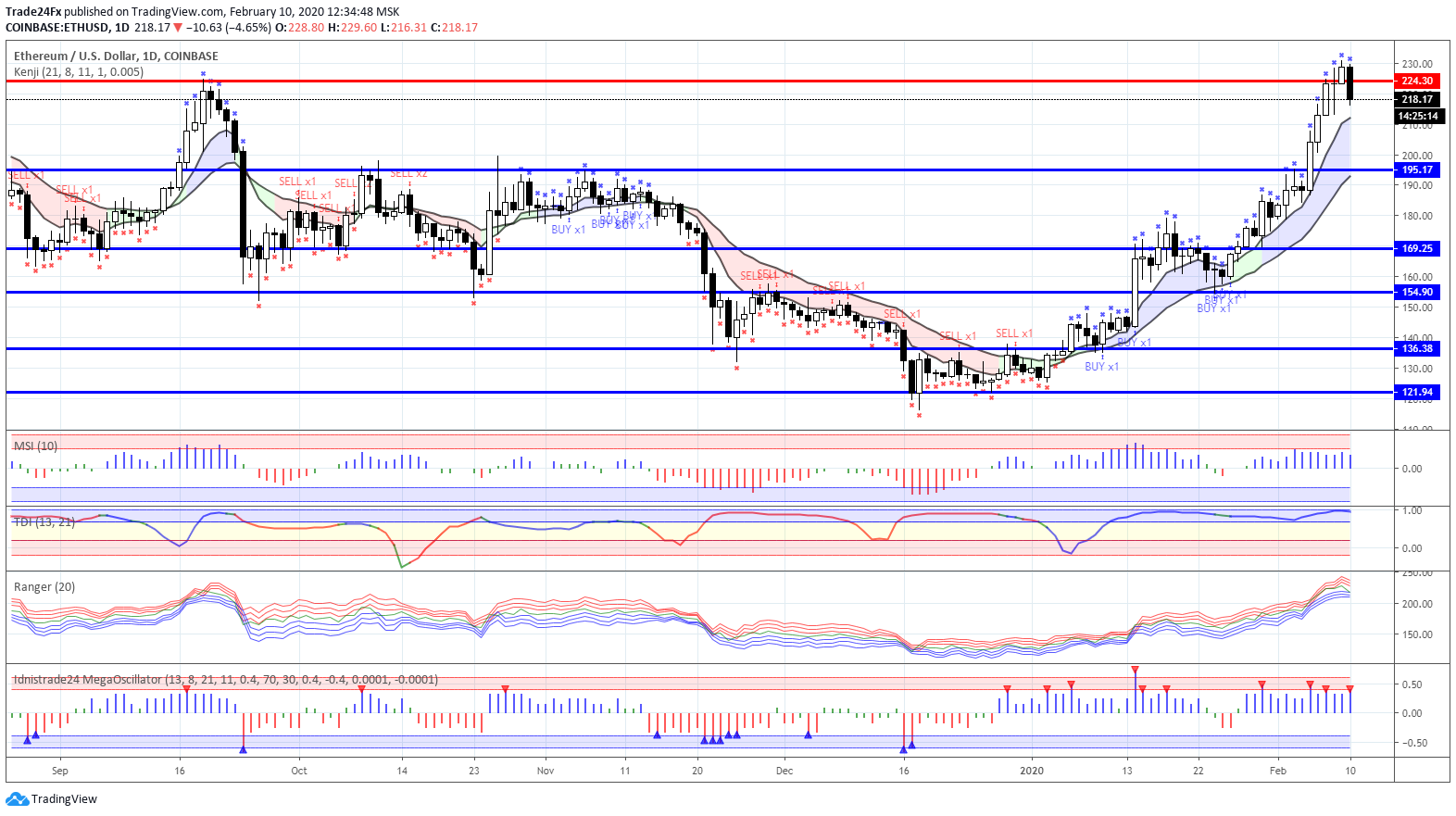Image resolution: width=1456 pixels, height=816 pixels.
Task: Click the Kenji (21, 8, 11, 1, 0.005) legend
Action: [79, 71]
